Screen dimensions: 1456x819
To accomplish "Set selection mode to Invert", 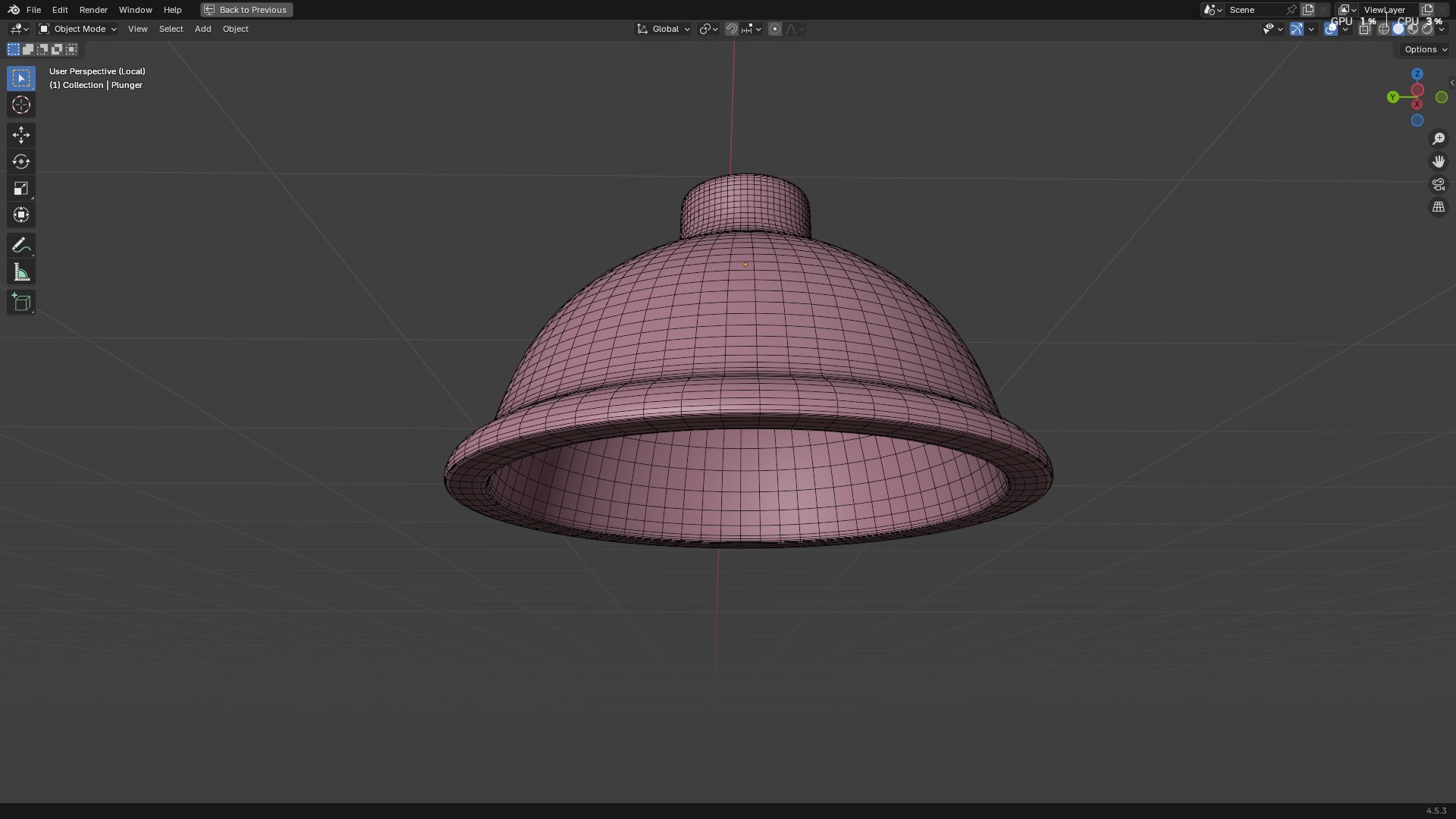I will [57, 49].
